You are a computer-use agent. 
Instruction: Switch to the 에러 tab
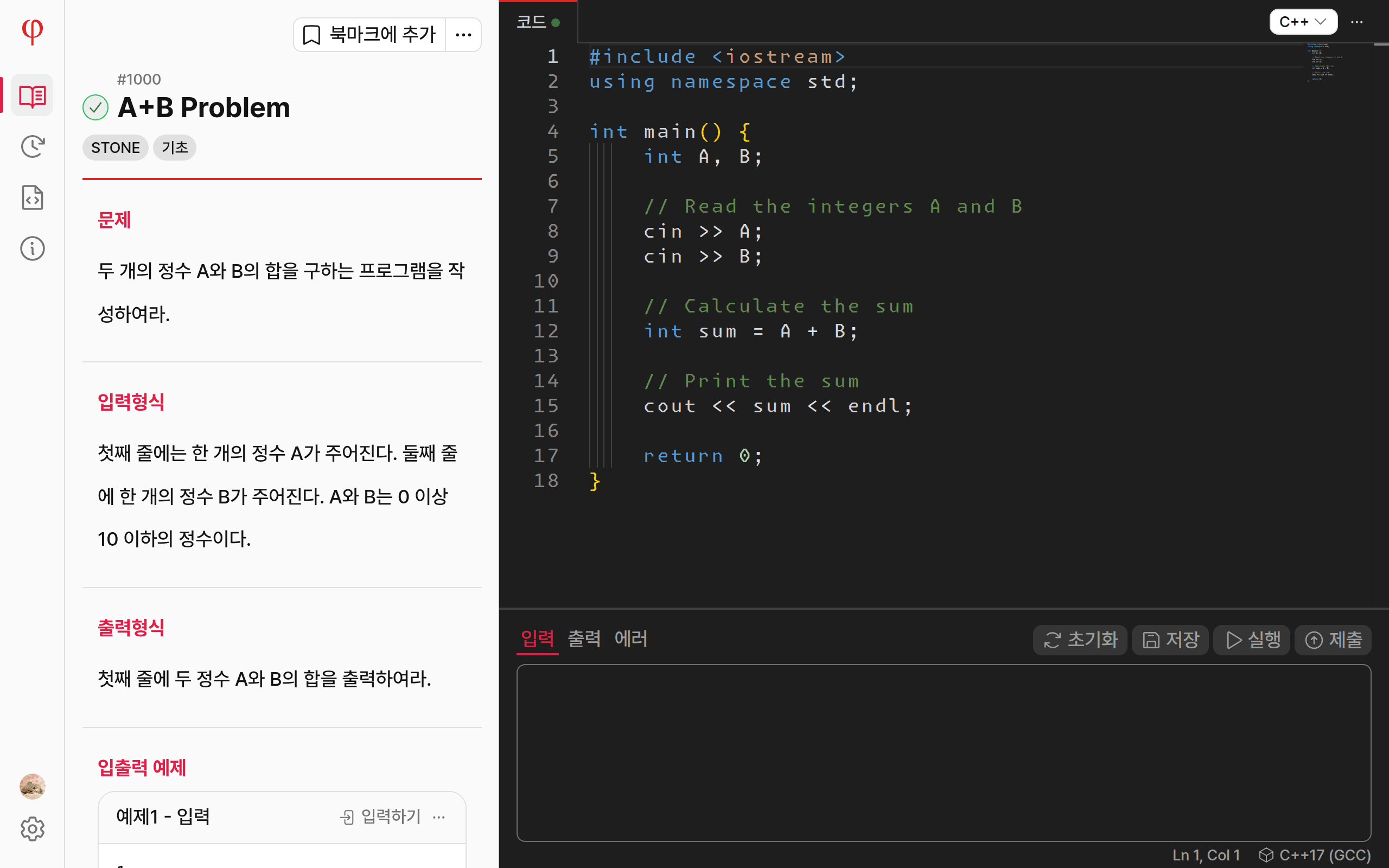point(631,639)
